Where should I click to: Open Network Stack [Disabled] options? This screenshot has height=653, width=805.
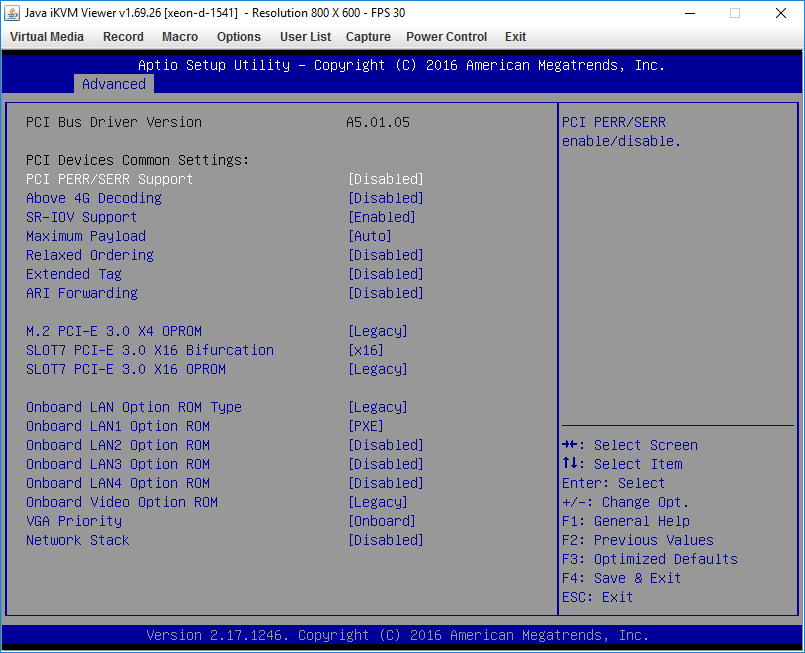coord(386,540)
